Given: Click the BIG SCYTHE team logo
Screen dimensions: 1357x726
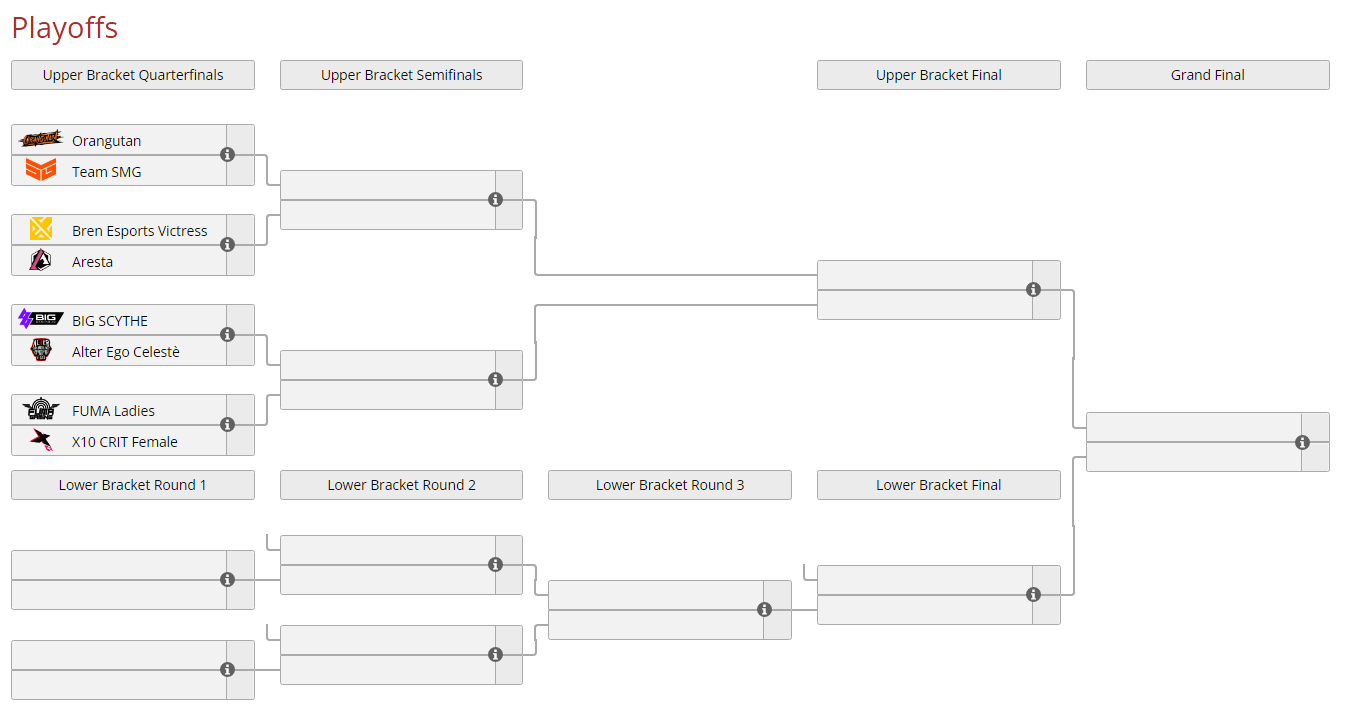Looking at the screenshot, I should coord(40,319).
